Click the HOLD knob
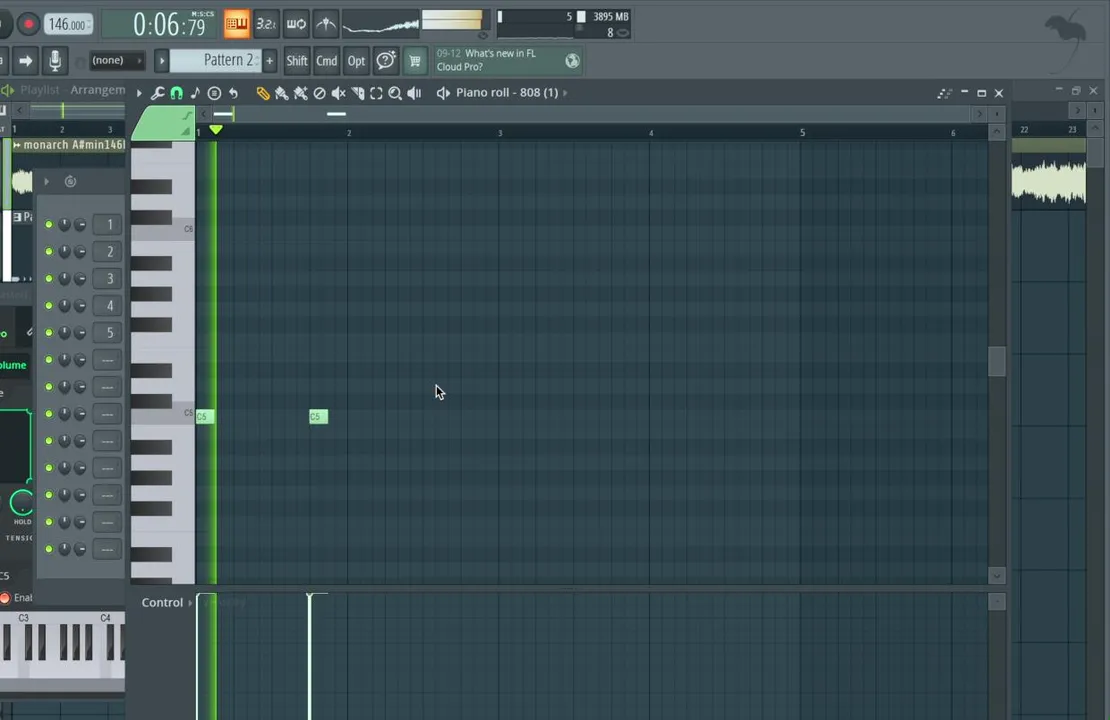Viewport: 1110px width, 720px height. [23, 502]
